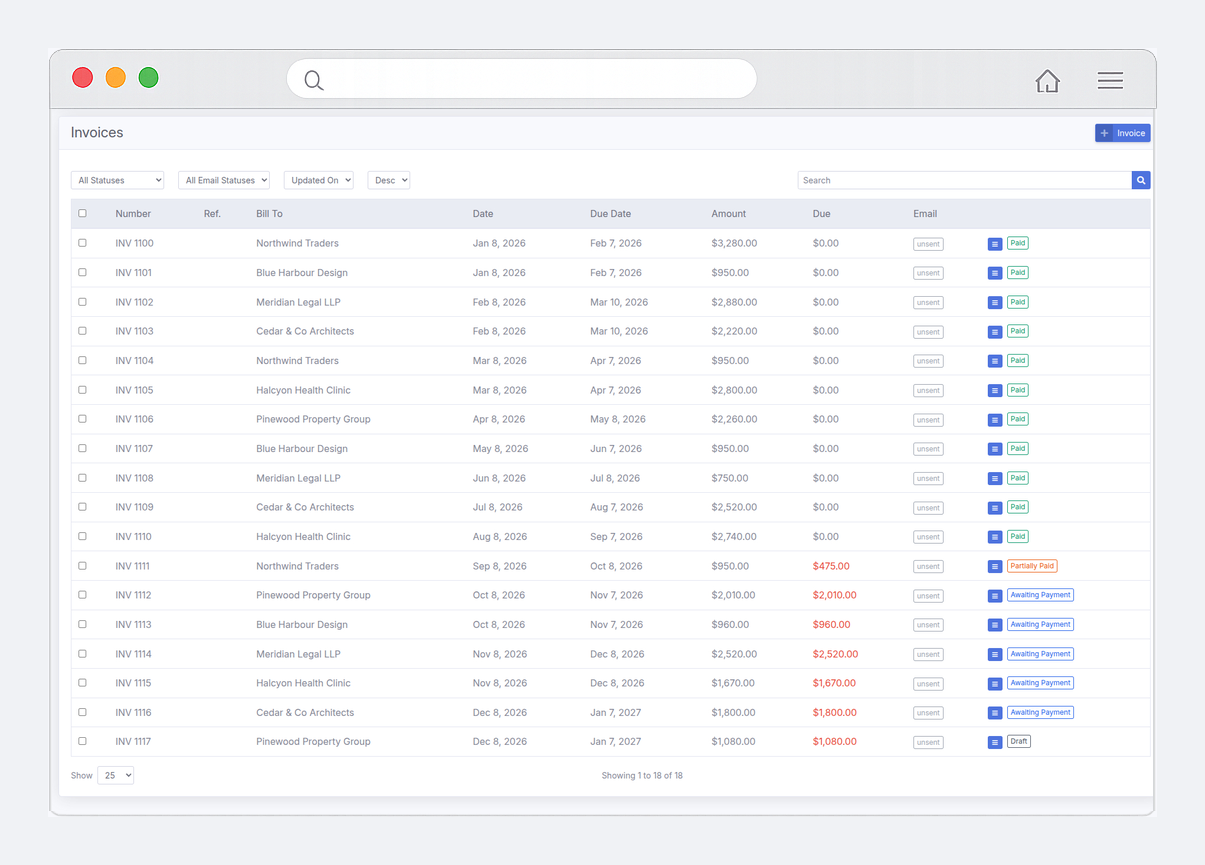Open the Desc sort order dropdown
The image size is (1205, 865).
[x=389, y=180]
